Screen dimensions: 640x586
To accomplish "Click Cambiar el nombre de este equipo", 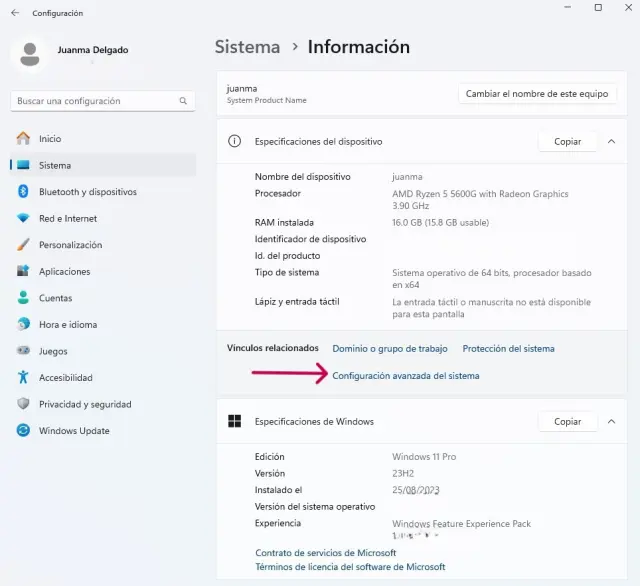I will pyautogui.click(x=536, y=93).
